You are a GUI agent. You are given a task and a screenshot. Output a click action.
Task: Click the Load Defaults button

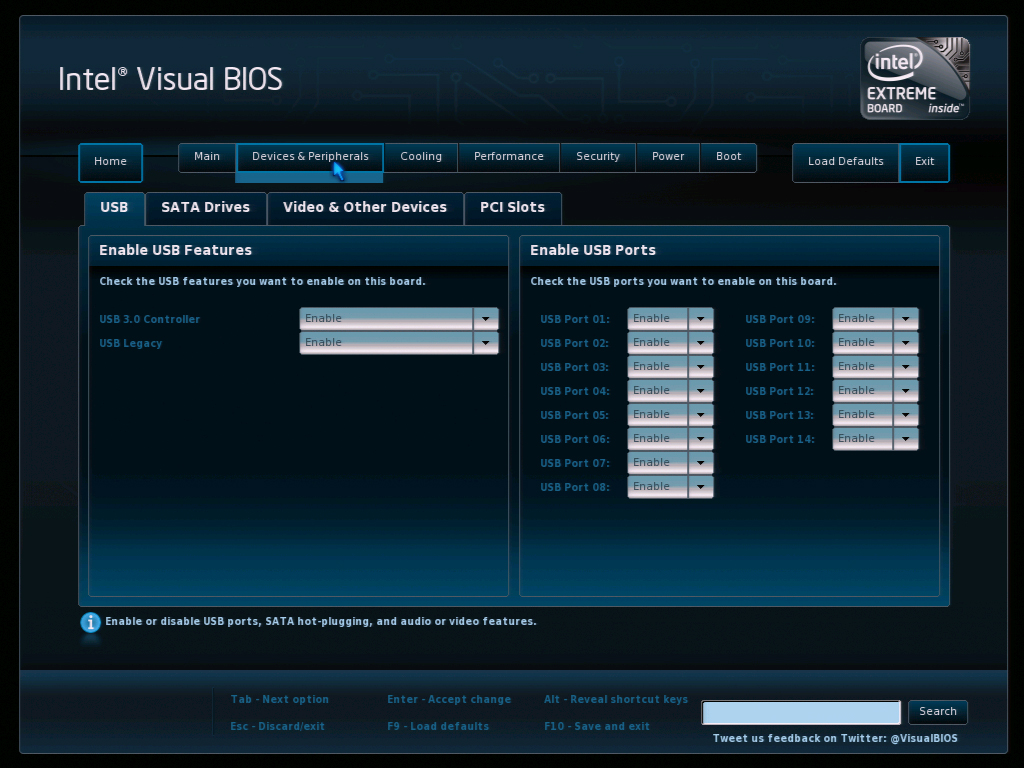845,162
